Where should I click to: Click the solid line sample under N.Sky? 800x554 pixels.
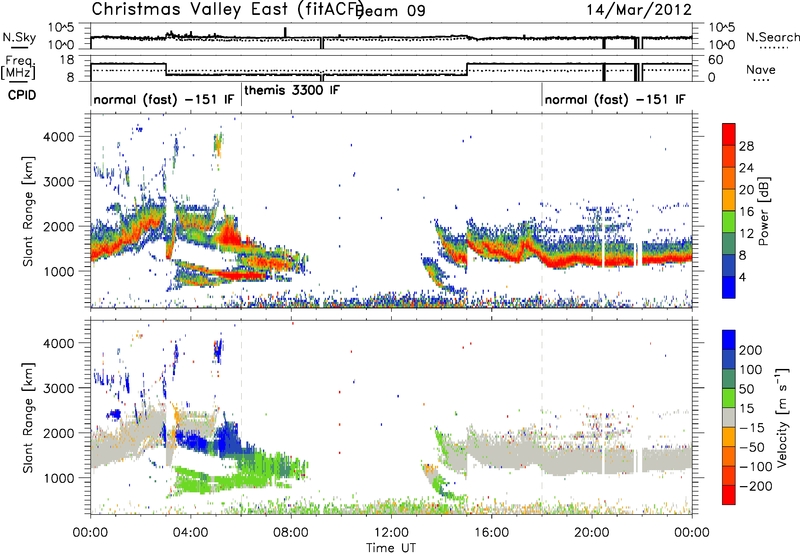(x=19, y=48)
